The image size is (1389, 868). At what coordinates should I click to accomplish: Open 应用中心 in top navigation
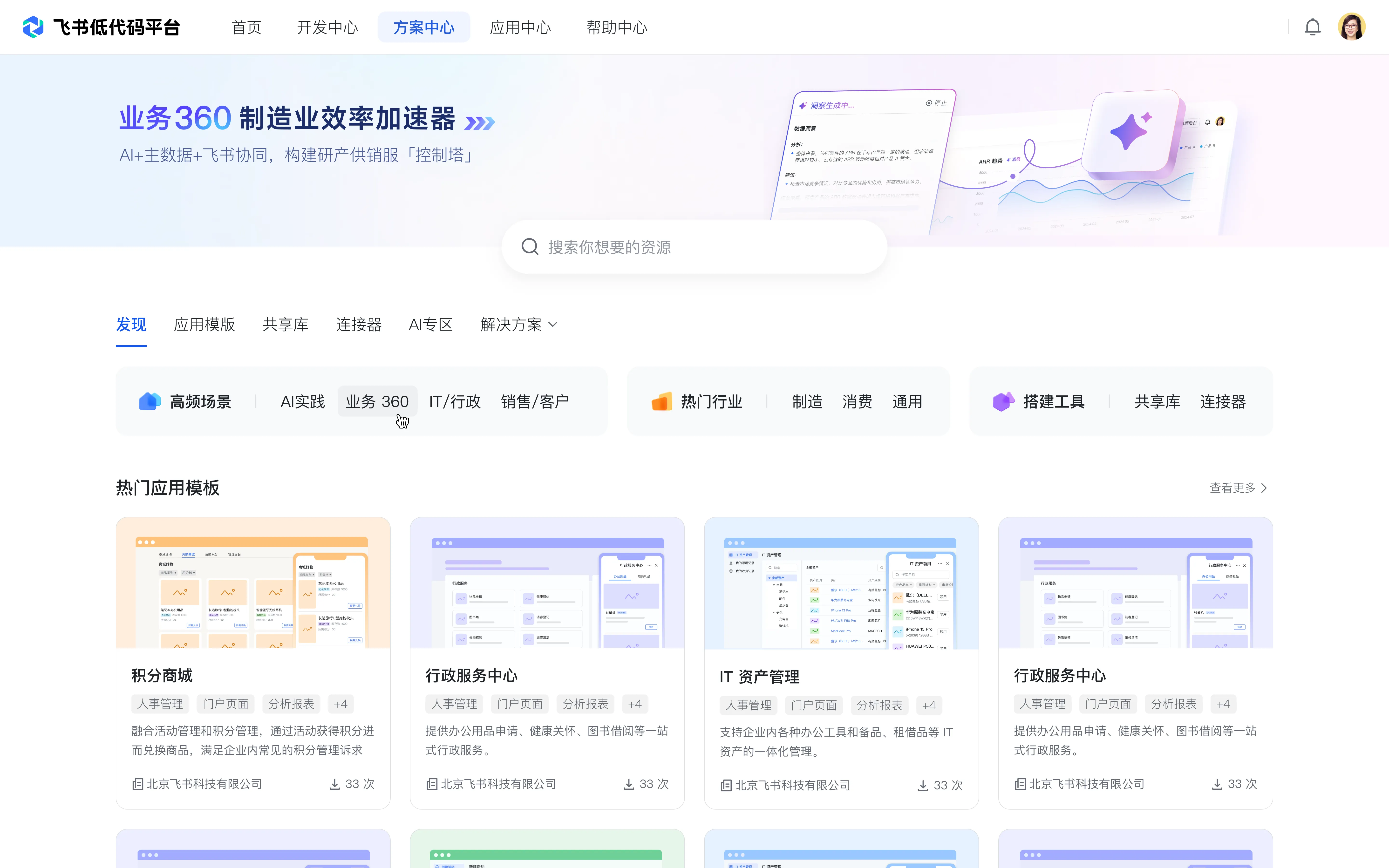point(520,27)
